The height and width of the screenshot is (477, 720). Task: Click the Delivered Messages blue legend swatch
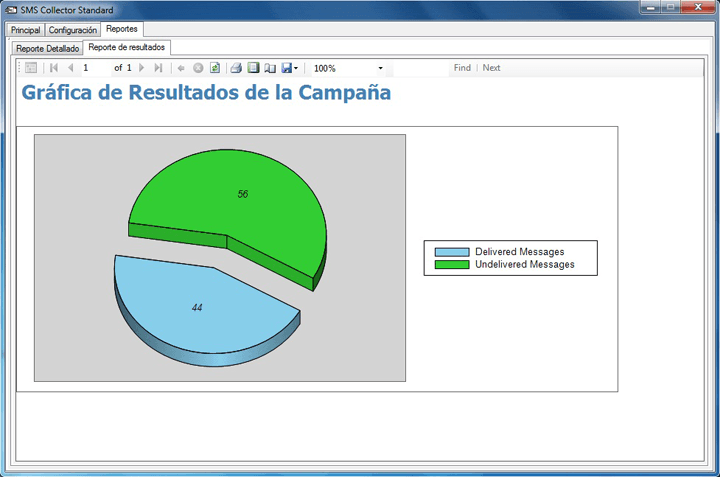[x=452, y=252]
